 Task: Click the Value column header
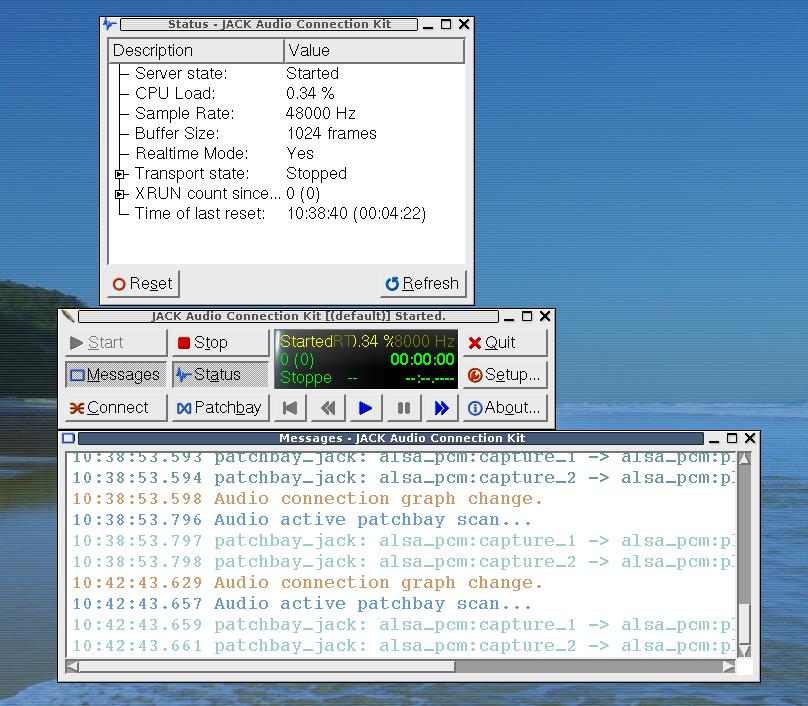click(x=374, y=51)
